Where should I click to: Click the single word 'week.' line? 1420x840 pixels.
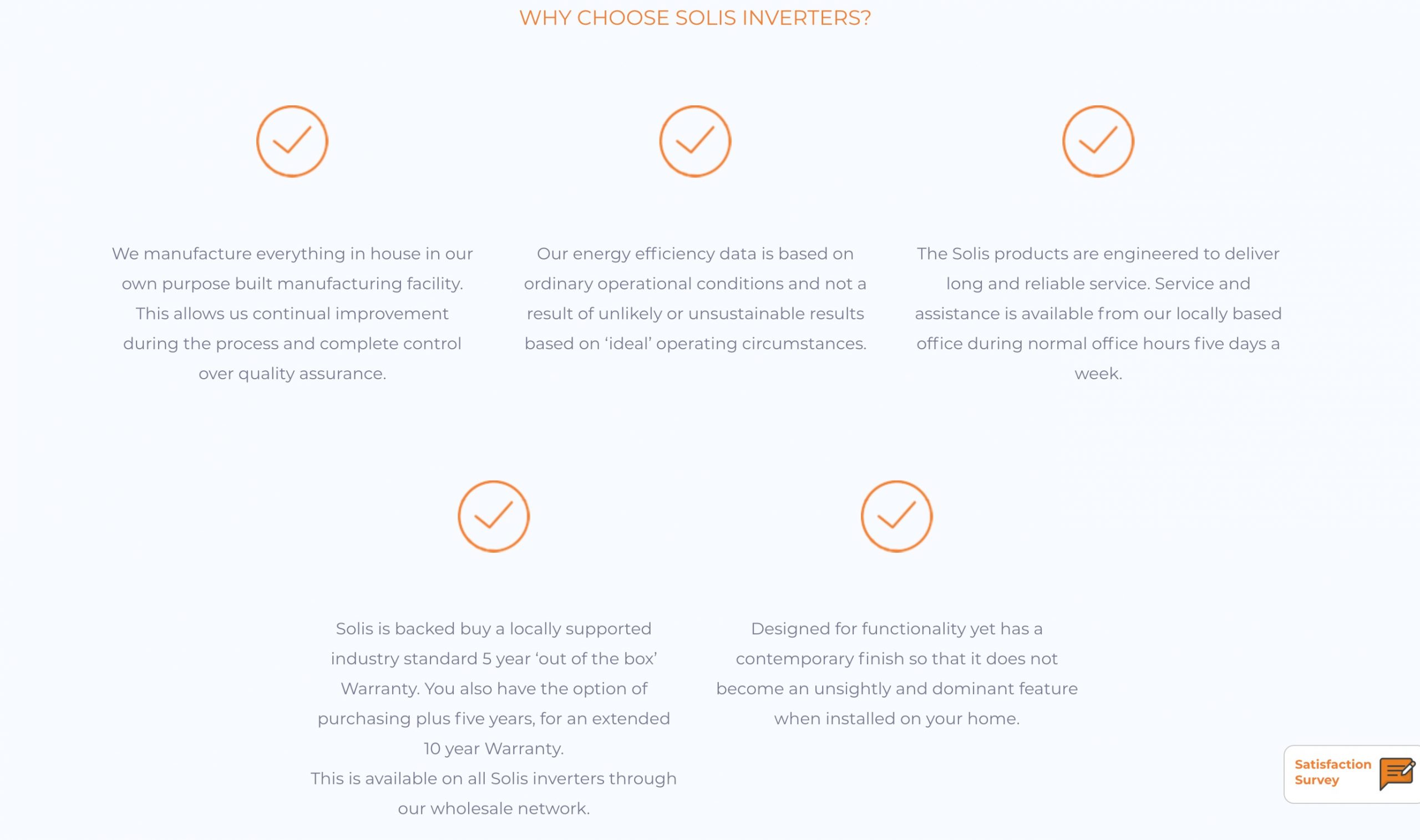(1098, 374)
